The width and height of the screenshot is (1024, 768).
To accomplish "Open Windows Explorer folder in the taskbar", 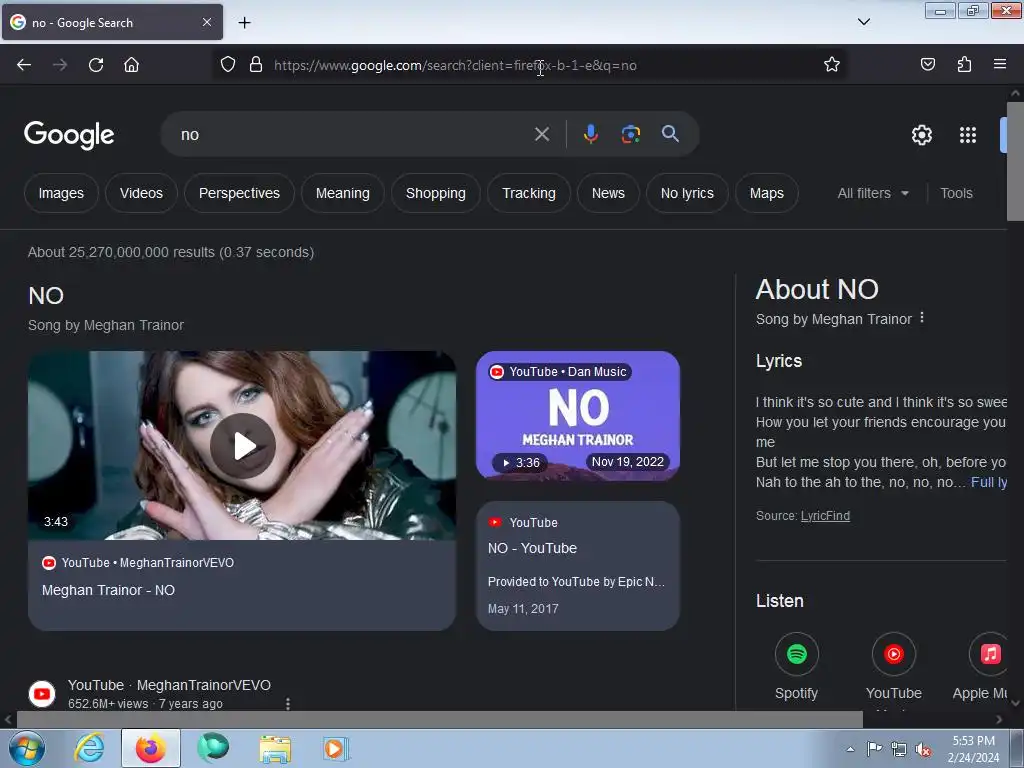I will pyautogui.click(x=275, y=748).
